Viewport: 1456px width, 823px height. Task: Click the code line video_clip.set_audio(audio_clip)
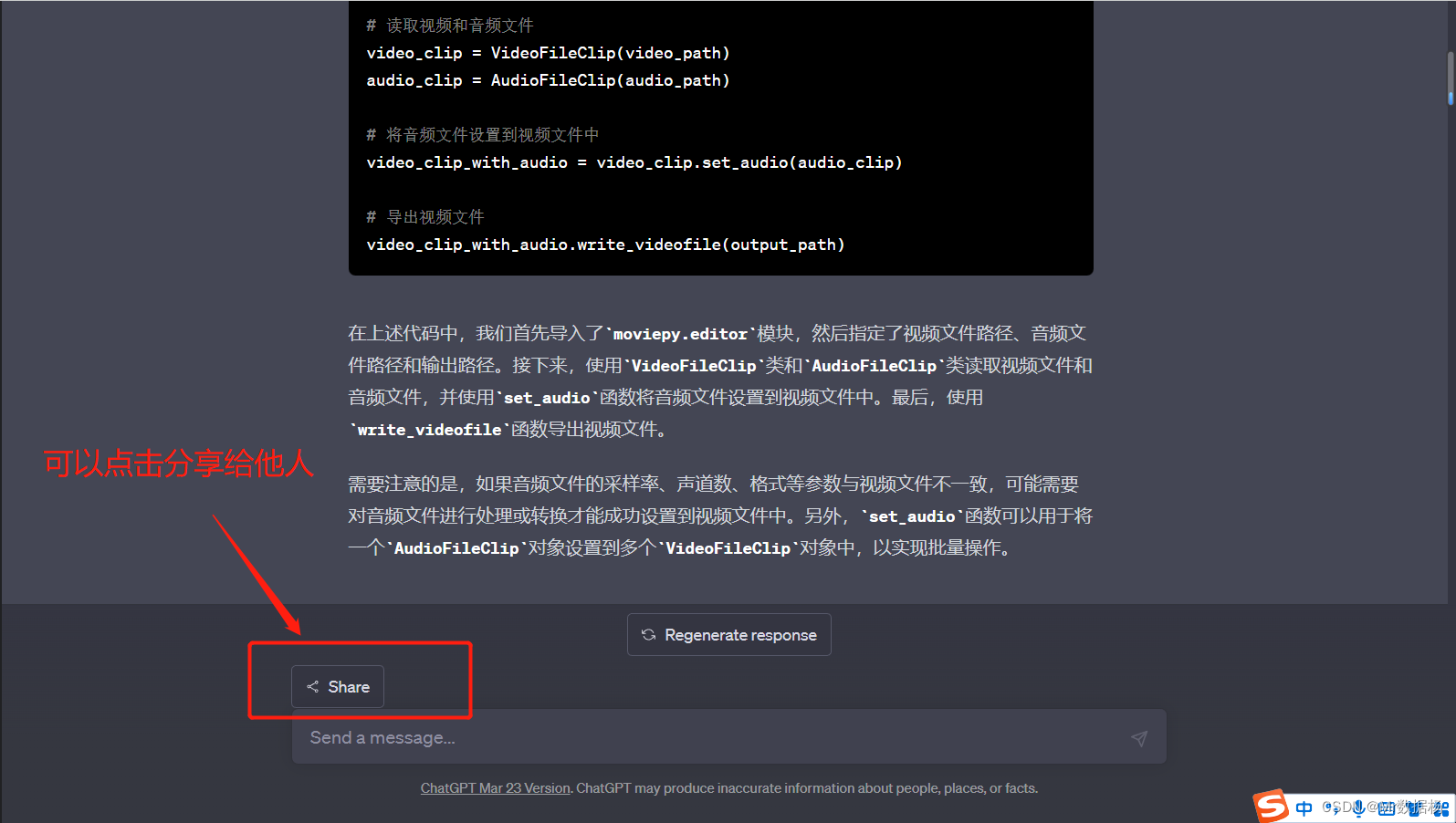(x=634, y=162)
